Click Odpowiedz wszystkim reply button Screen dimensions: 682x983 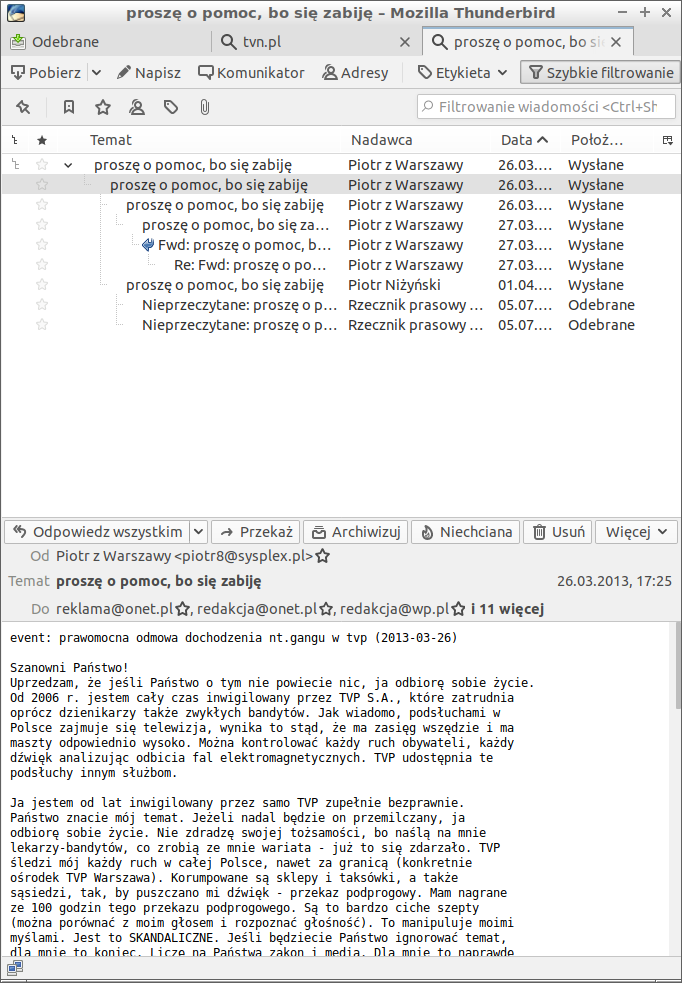pyautogui.click(x=97, y=532)
